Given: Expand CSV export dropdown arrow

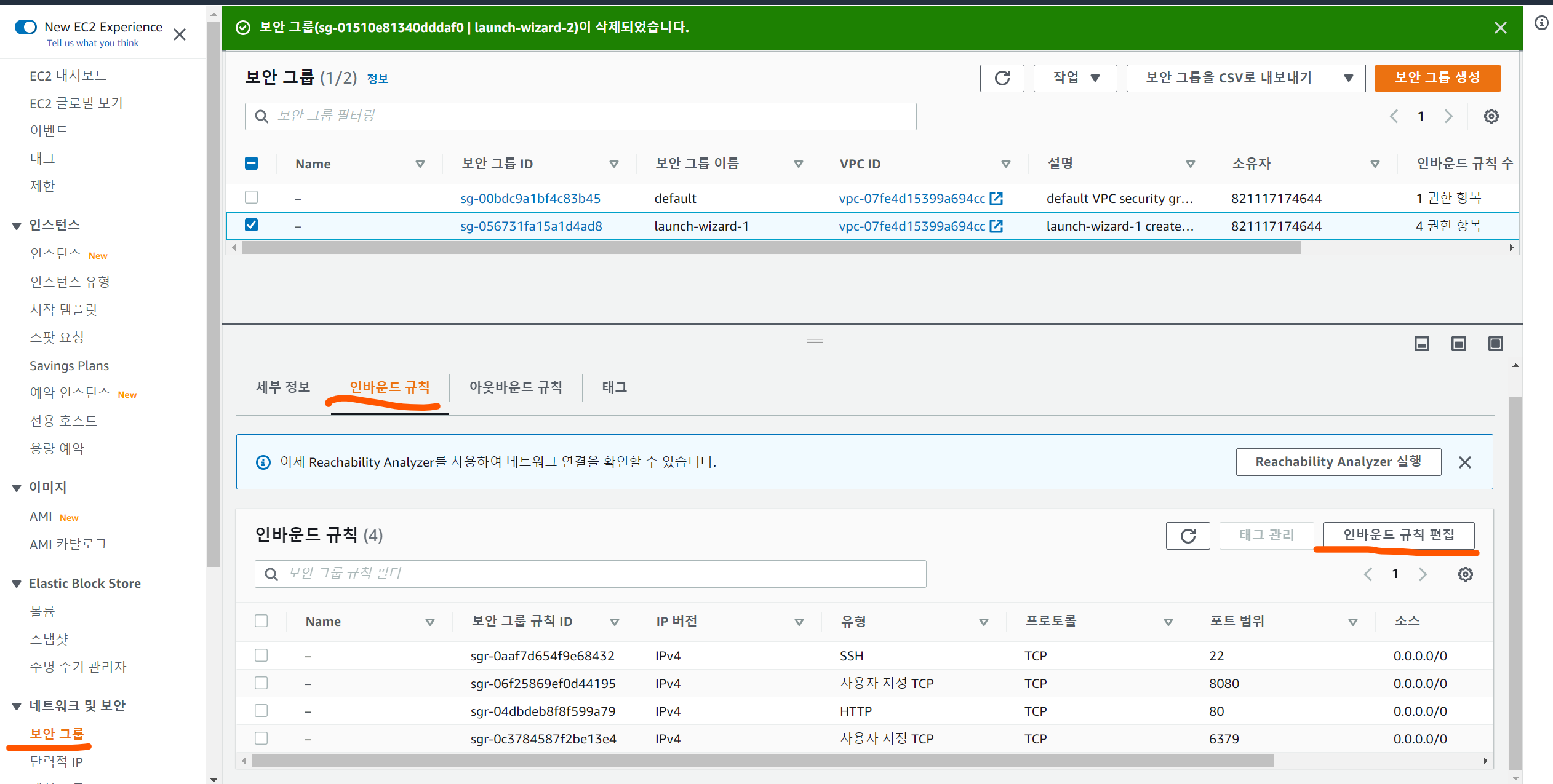Looking at the screenshot, I should [1348, 78].
